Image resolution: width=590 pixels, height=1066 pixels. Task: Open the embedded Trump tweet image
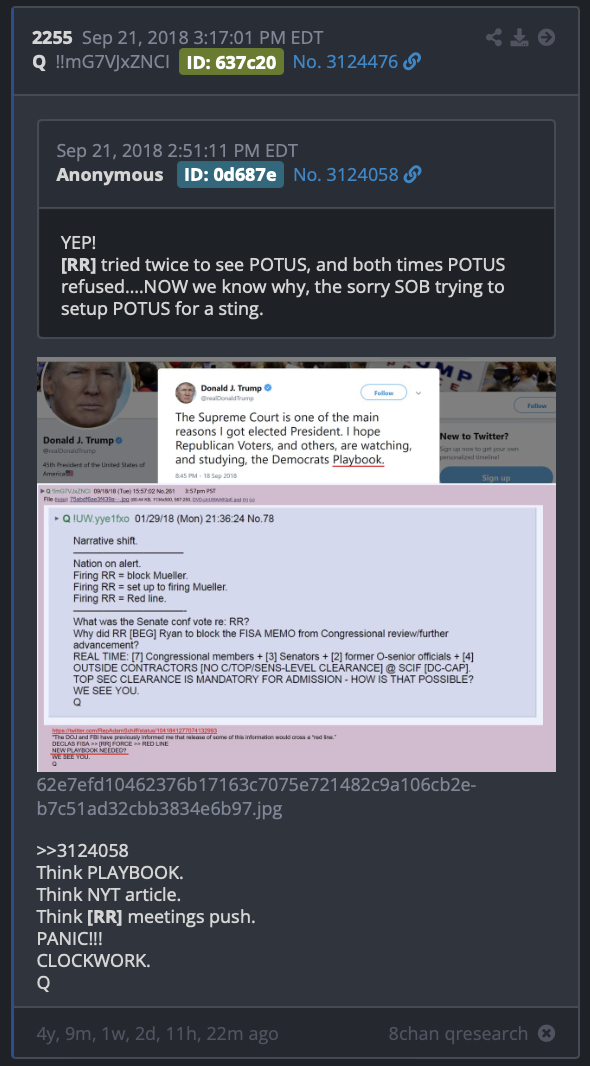coord(296,564)
